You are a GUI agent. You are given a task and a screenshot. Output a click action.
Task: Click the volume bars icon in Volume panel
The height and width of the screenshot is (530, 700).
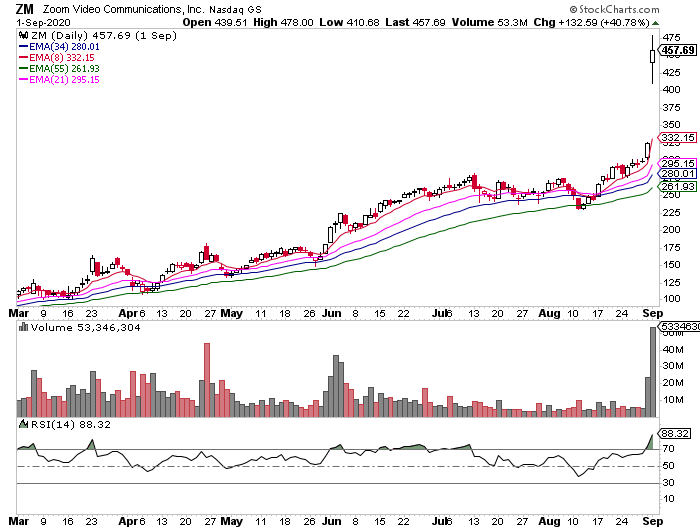24,328
